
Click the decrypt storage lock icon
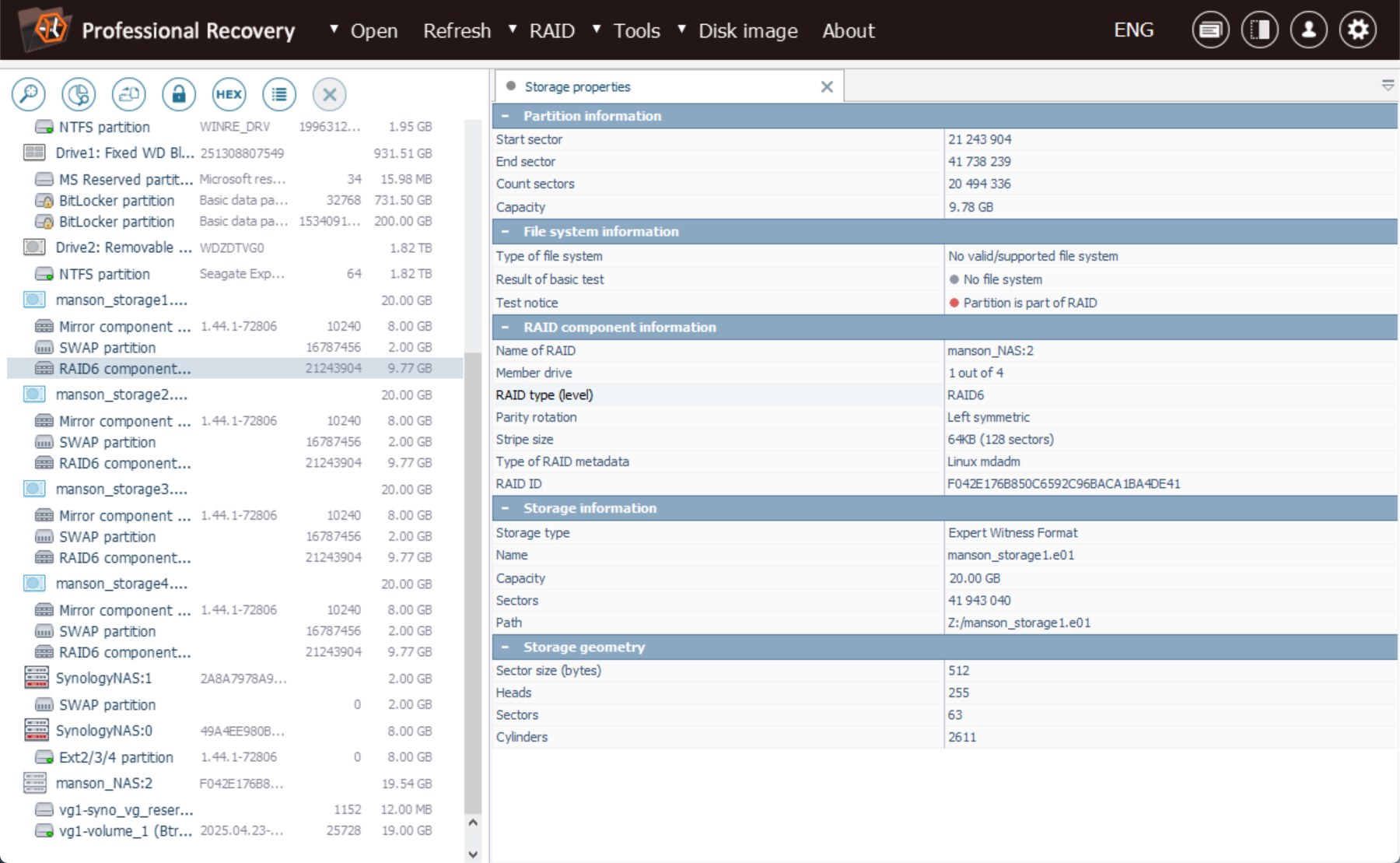(x=179, y=94)
